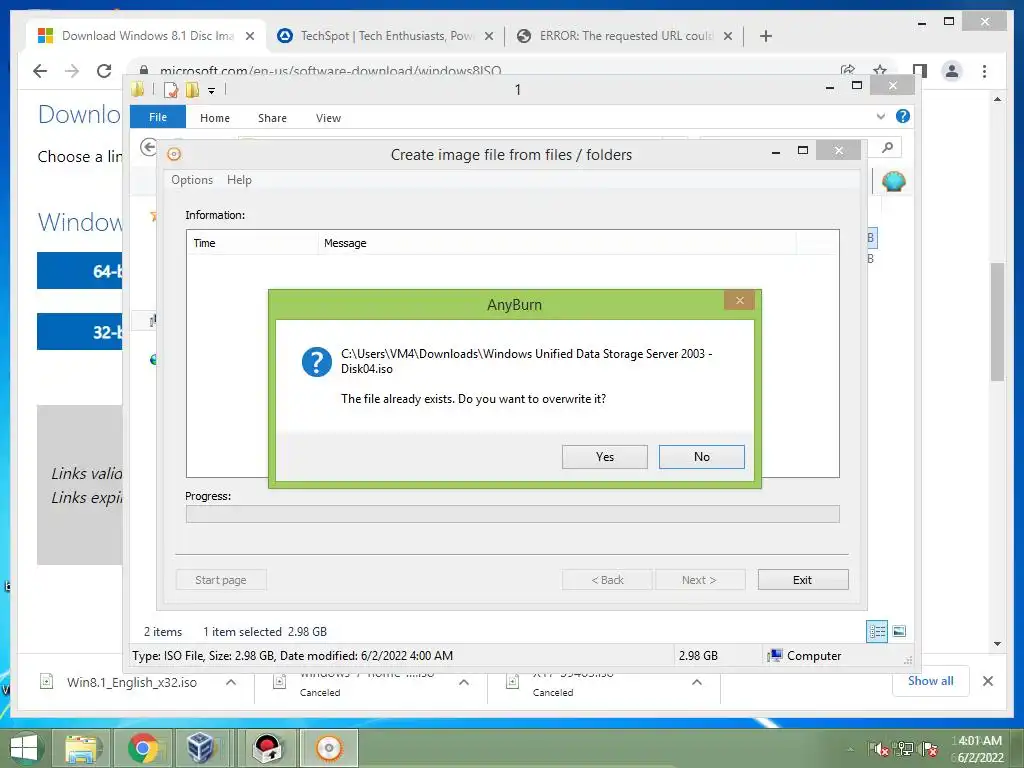Click No in the AnyBurn dialog

[x=701, y=456]
